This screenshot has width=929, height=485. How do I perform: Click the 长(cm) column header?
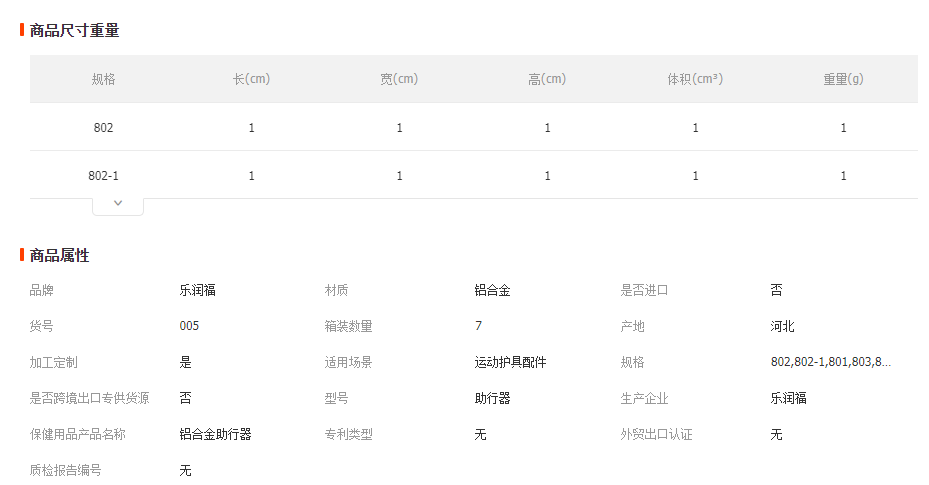coord(251,79)
